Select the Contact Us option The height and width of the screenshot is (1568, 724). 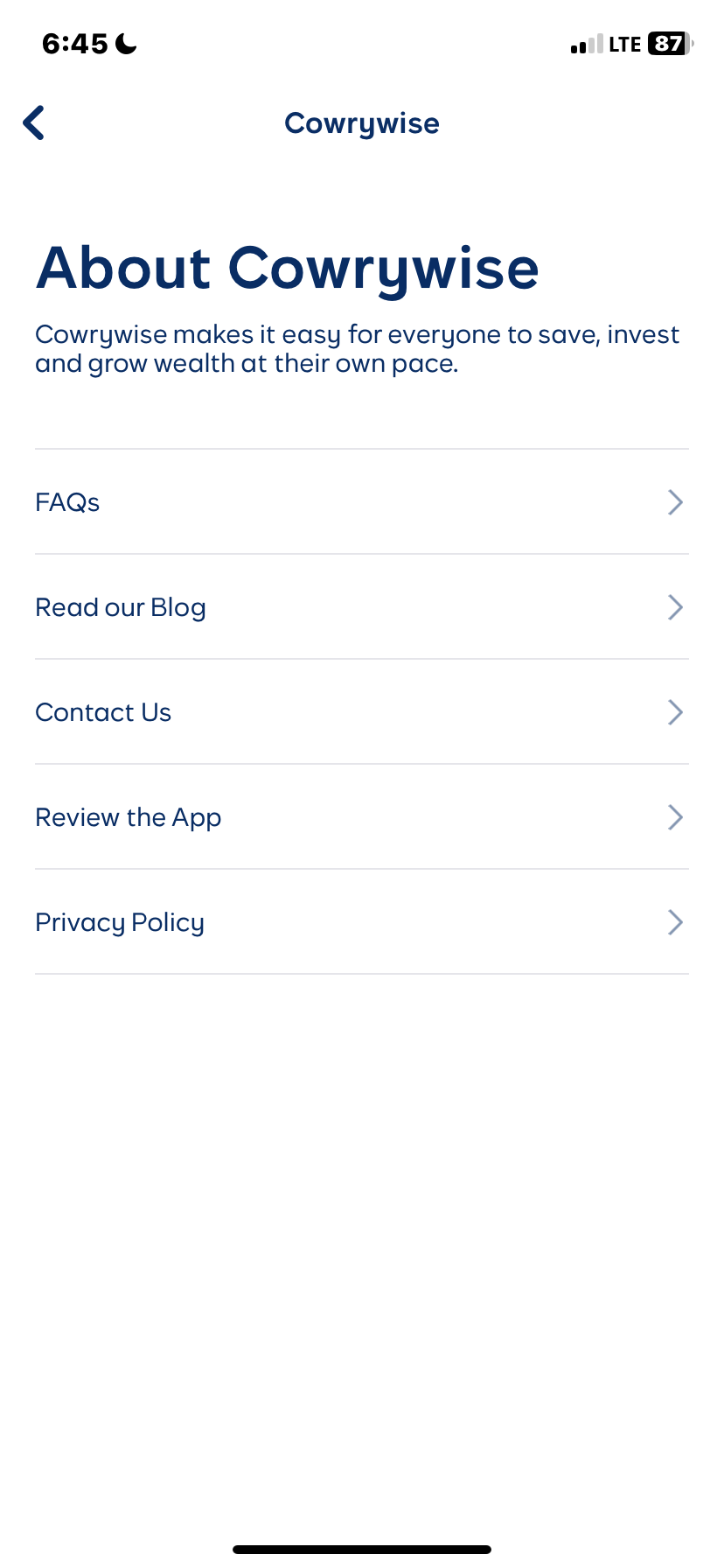click(103, 712)
